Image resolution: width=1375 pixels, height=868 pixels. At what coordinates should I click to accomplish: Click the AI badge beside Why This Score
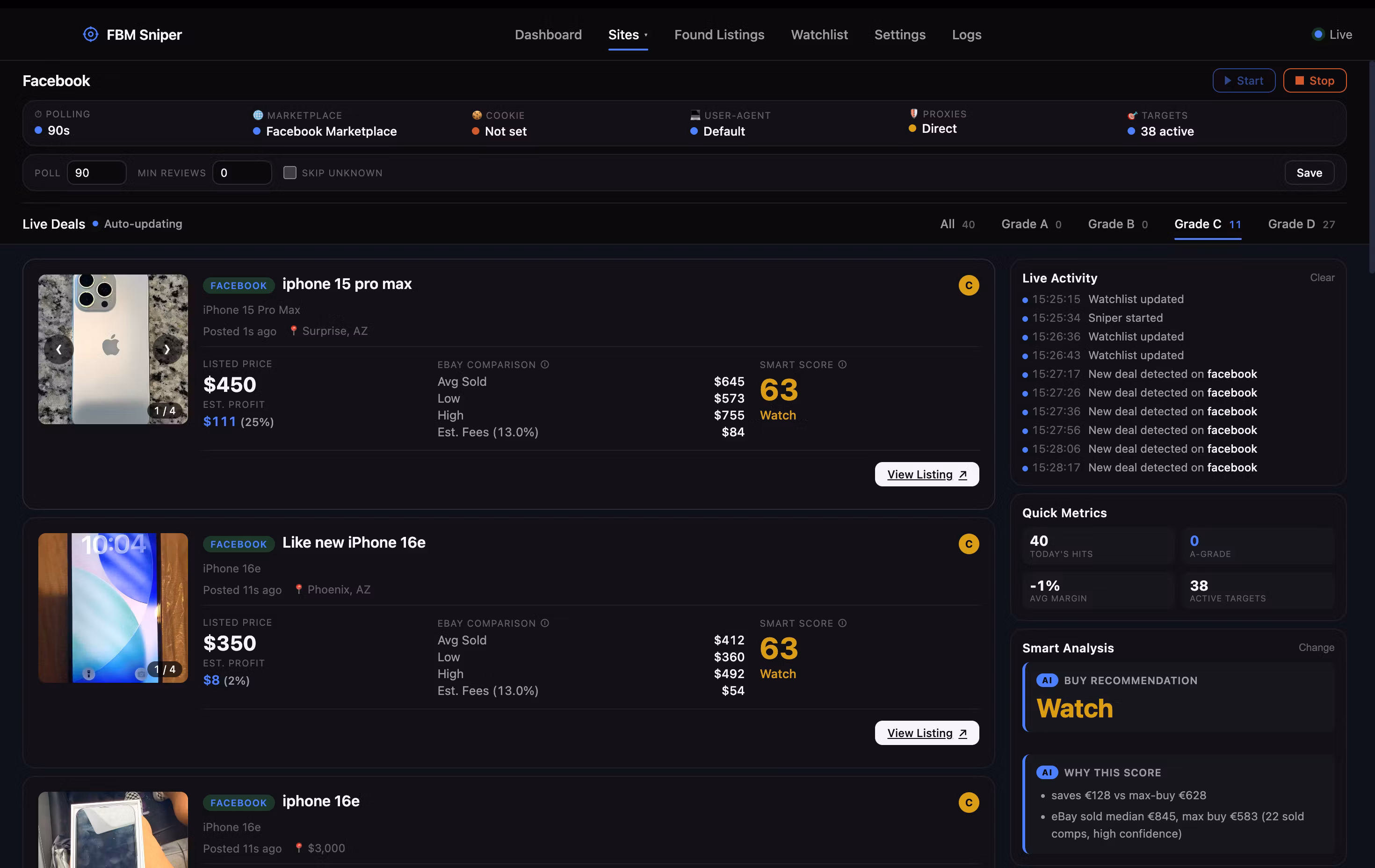(1047, 772)
